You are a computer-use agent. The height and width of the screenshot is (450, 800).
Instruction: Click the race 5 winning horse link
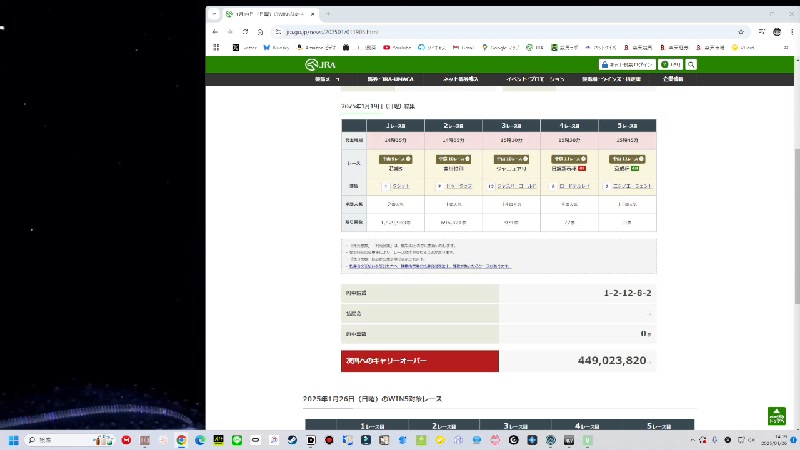(x=632, y=186)
